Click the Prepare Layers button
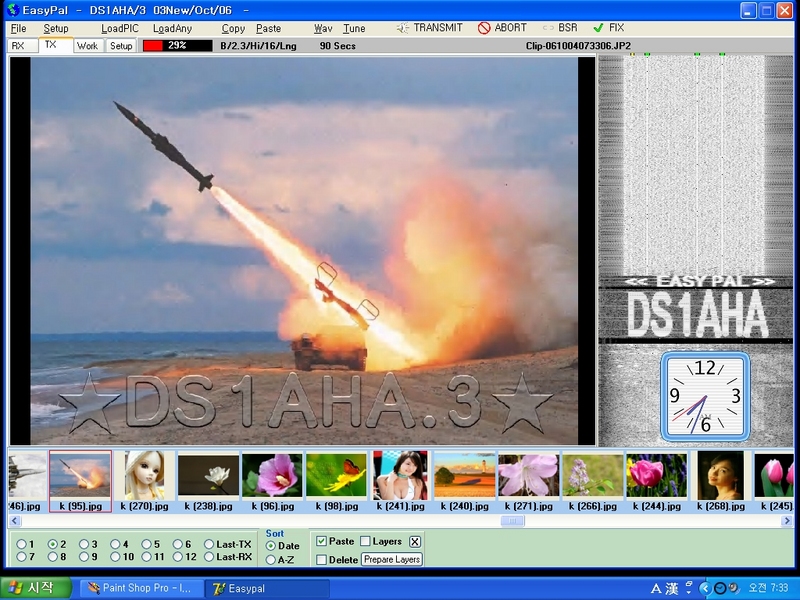Screen dimensions: 800x600 (x=392, y=560)
